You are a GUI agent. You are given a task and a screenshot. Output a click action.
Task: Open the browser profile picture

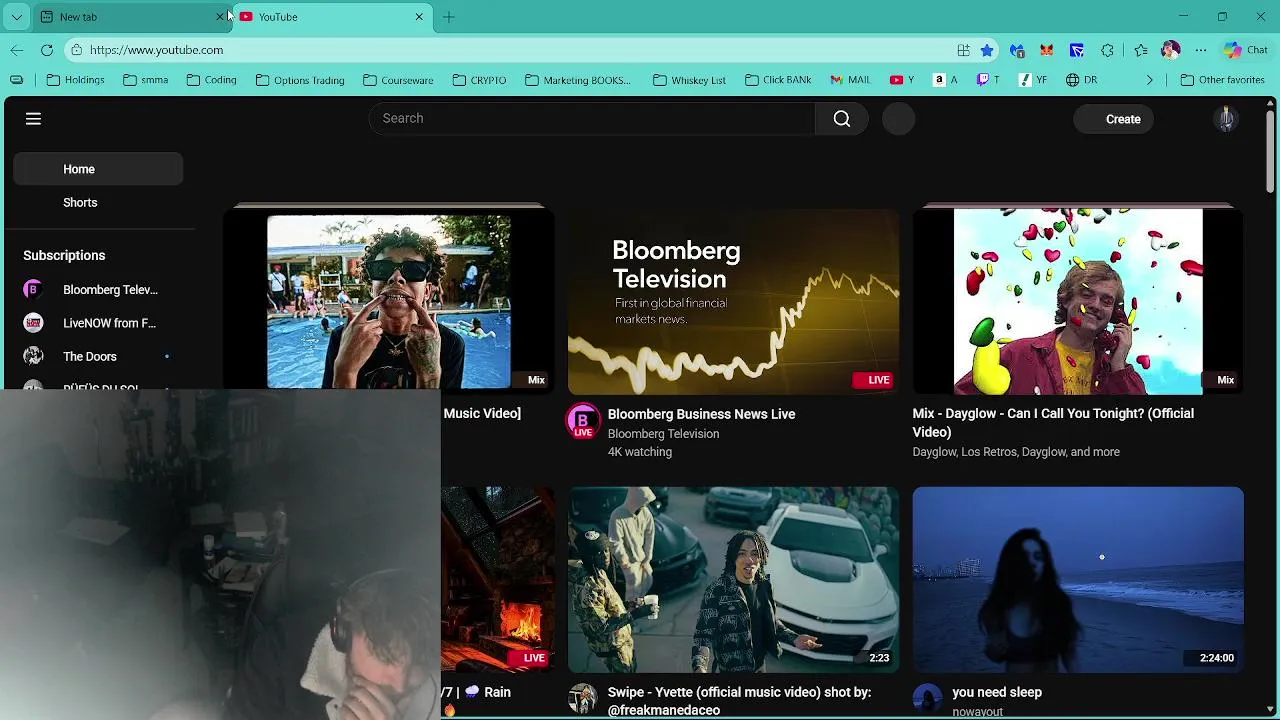[x=1171, y=50]
